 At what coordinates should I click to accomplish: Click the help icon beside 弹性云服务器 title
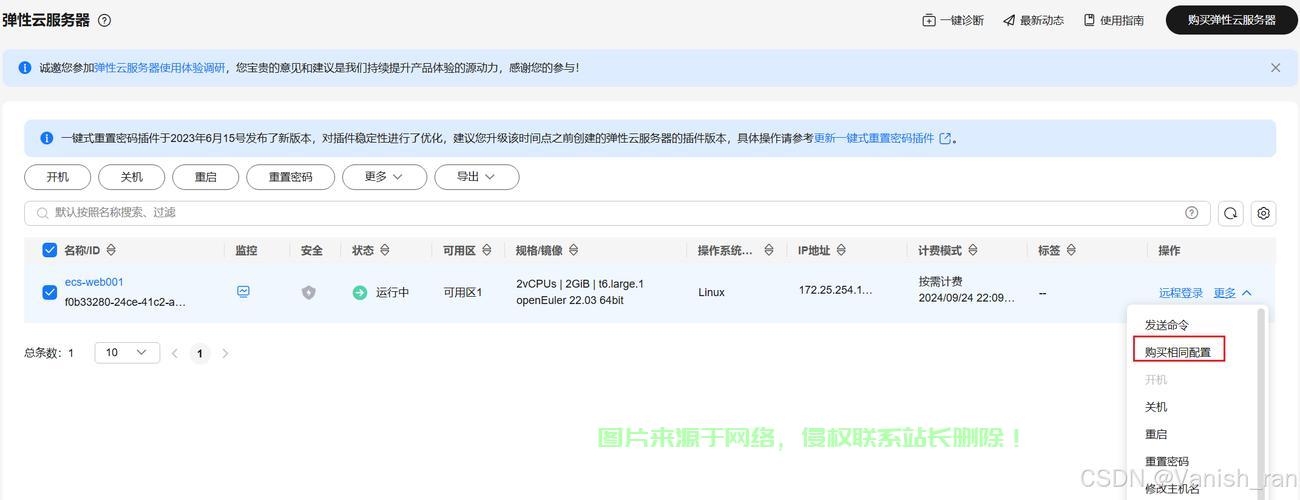coord(105,20)
